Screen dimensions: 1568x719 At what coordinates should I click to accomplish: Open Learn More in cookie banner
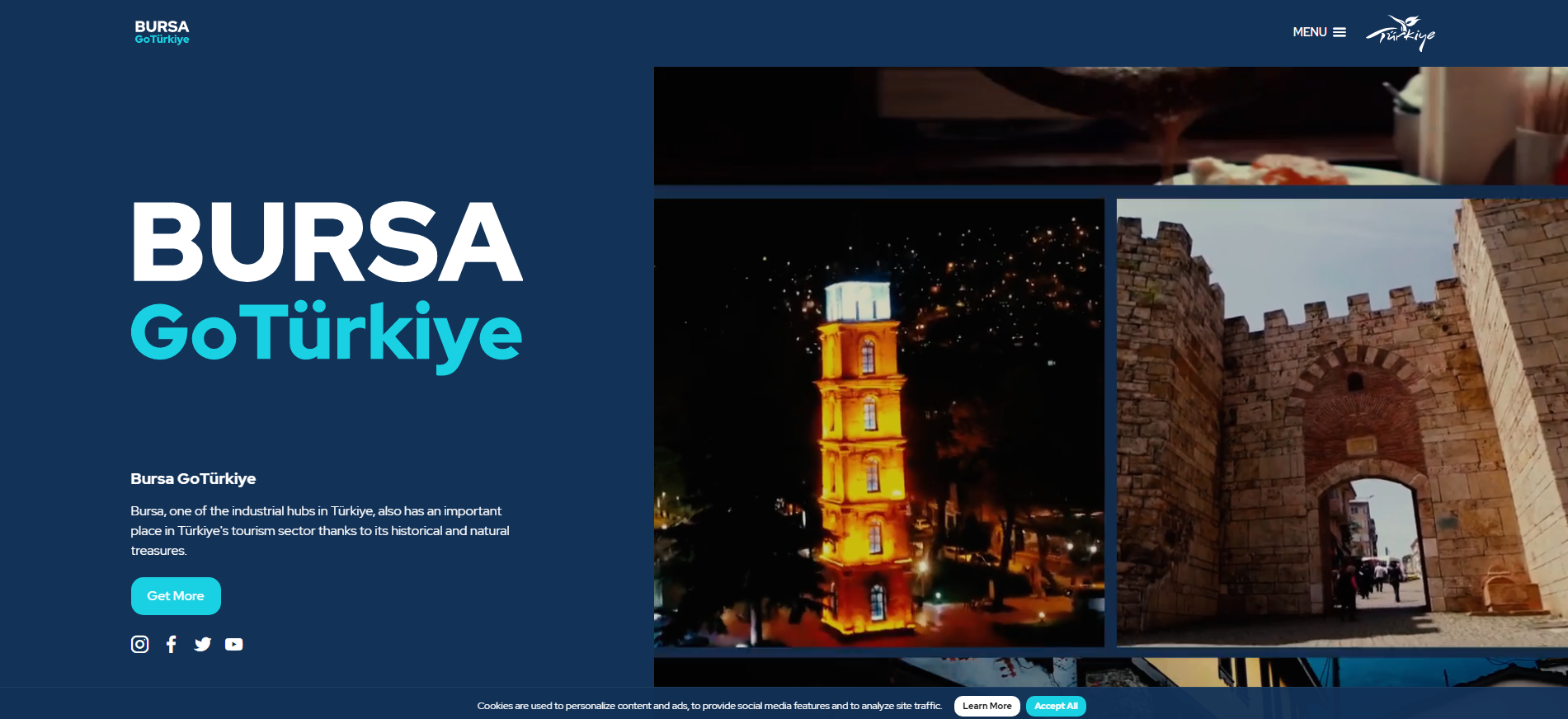(x=986, y=706)
